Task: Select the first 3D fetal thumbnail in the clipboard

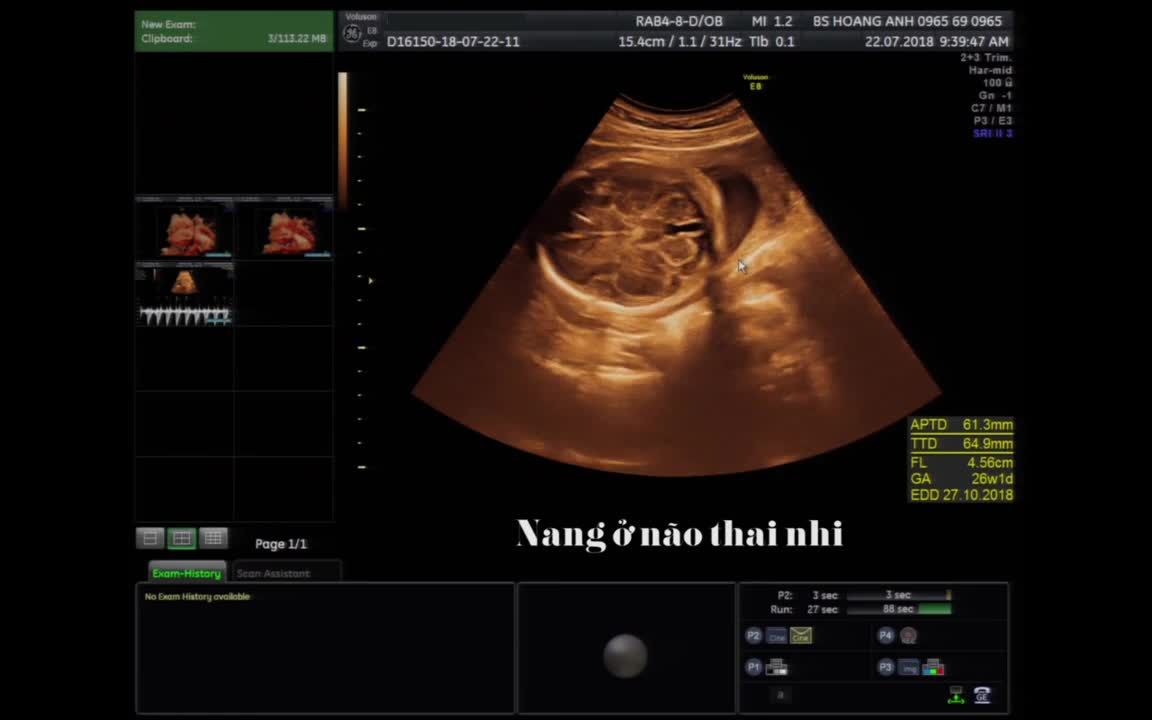Action: [x=185, y=228]
